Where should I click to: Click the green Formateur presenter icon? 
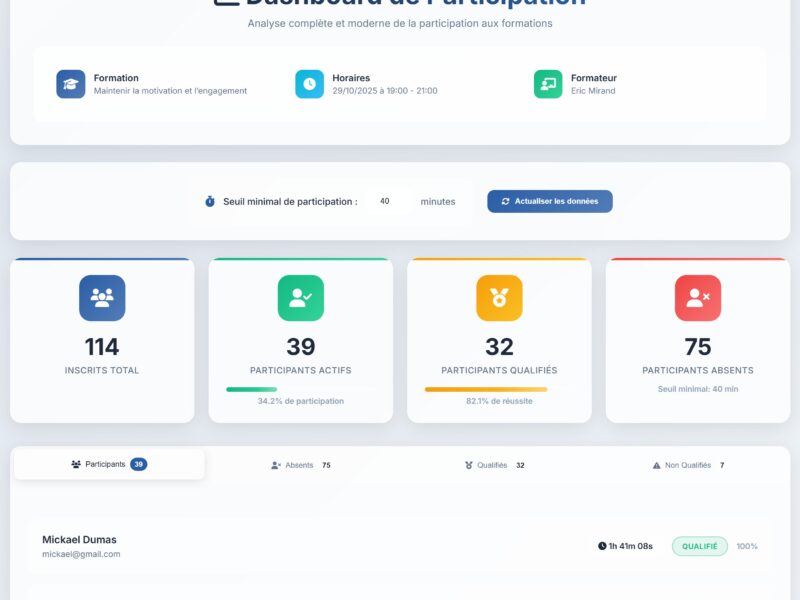pos(548,84)
